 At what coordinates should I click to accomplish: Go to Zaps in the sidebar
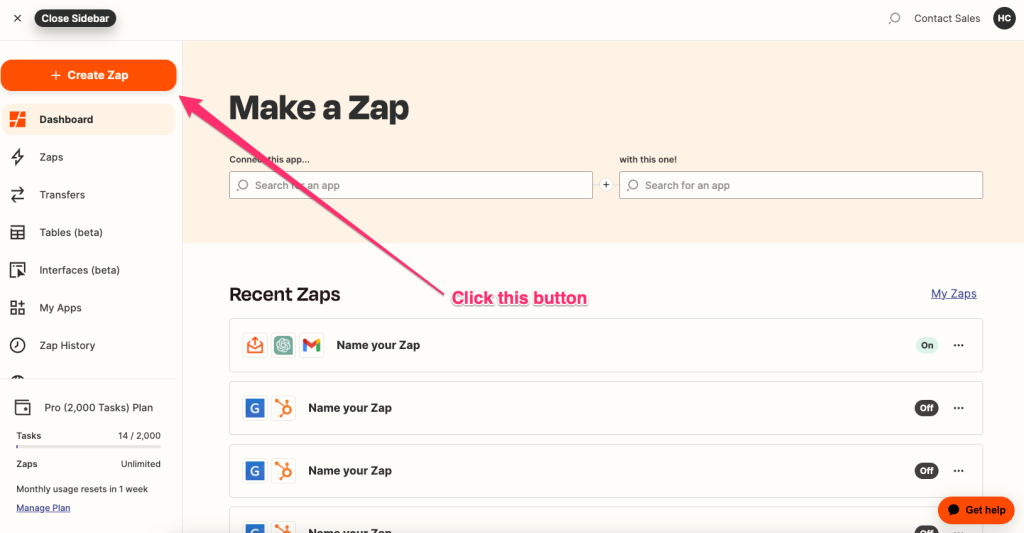tap(51, 157)
